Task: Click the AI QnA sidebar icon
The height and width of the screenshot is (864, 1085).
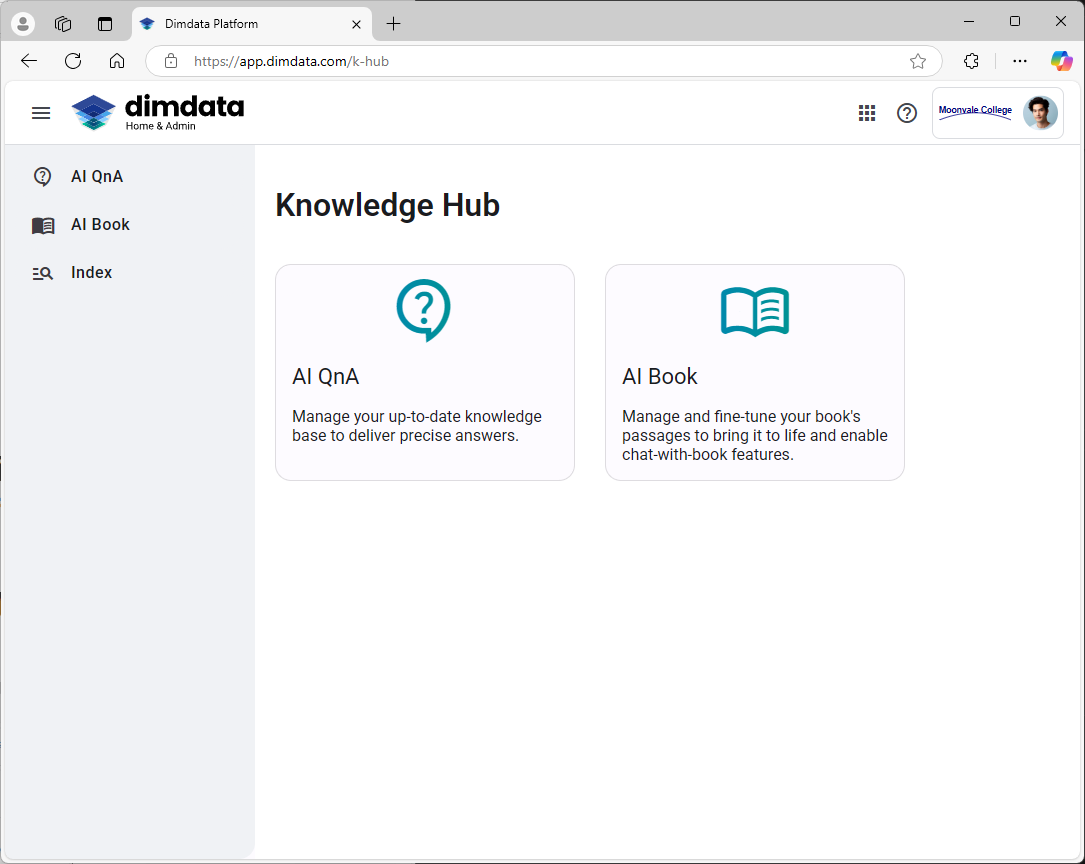Action: (x=43, y=177)
